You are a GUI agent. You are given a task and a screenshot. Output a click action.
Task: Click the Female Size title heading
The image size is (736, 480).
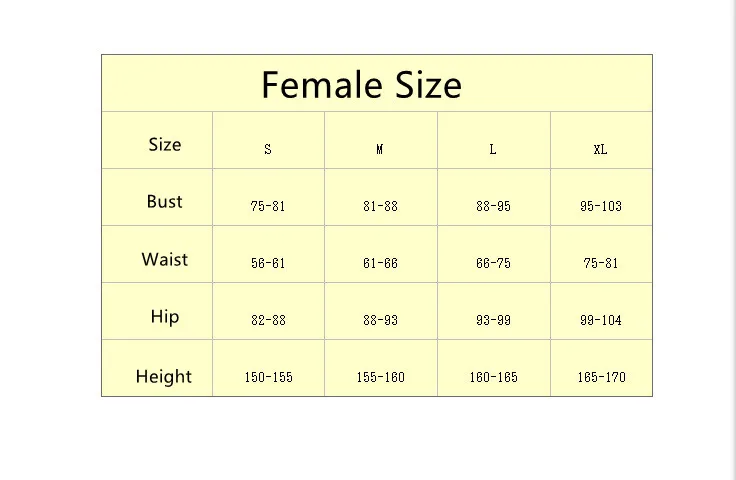361,85
